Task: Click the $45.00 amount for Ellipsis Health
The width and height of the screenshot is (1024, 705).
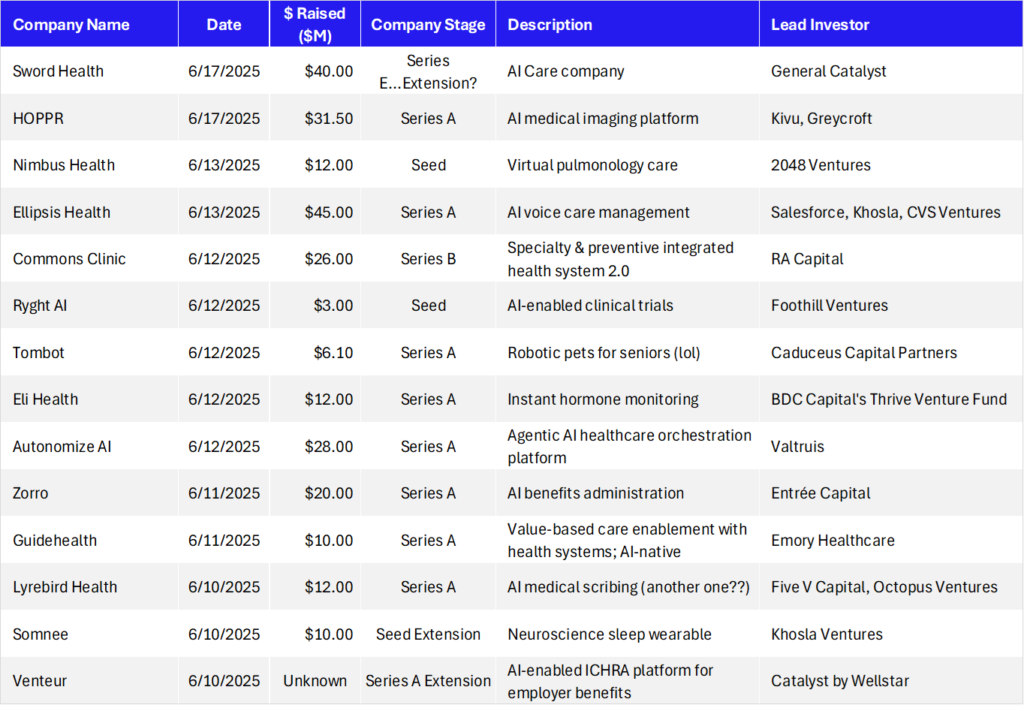Action: tap(328, 212)
